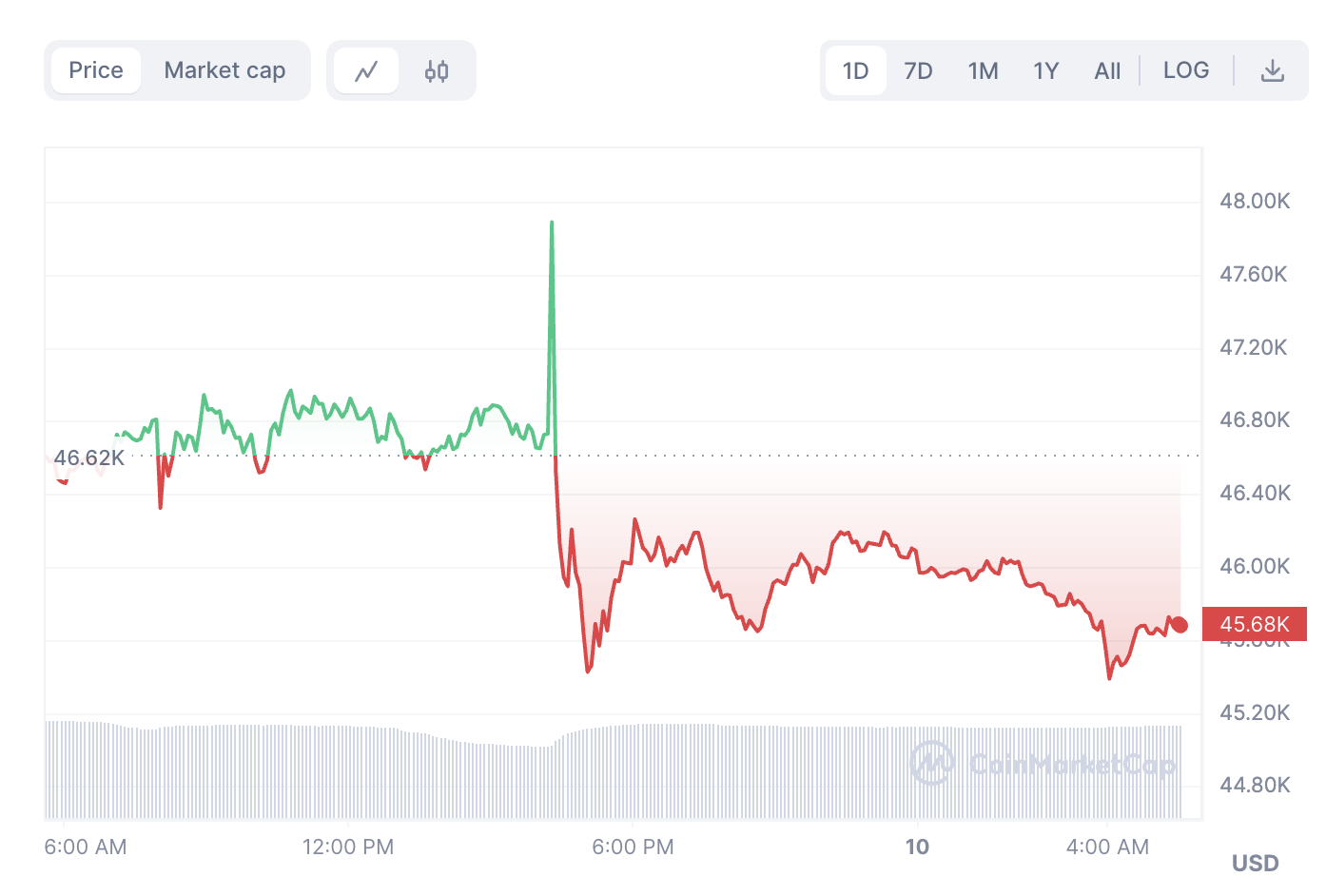Toggle the LOG scale option
Screen dimensions: 1326x896
tap(1186, 70)
